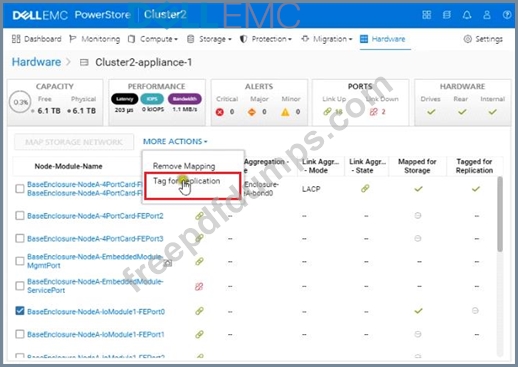Open the BaseEnclosure-NodeA-4PortCard-FEPort3 link
The height and width of the screenshot is (367, 518).
95,239
